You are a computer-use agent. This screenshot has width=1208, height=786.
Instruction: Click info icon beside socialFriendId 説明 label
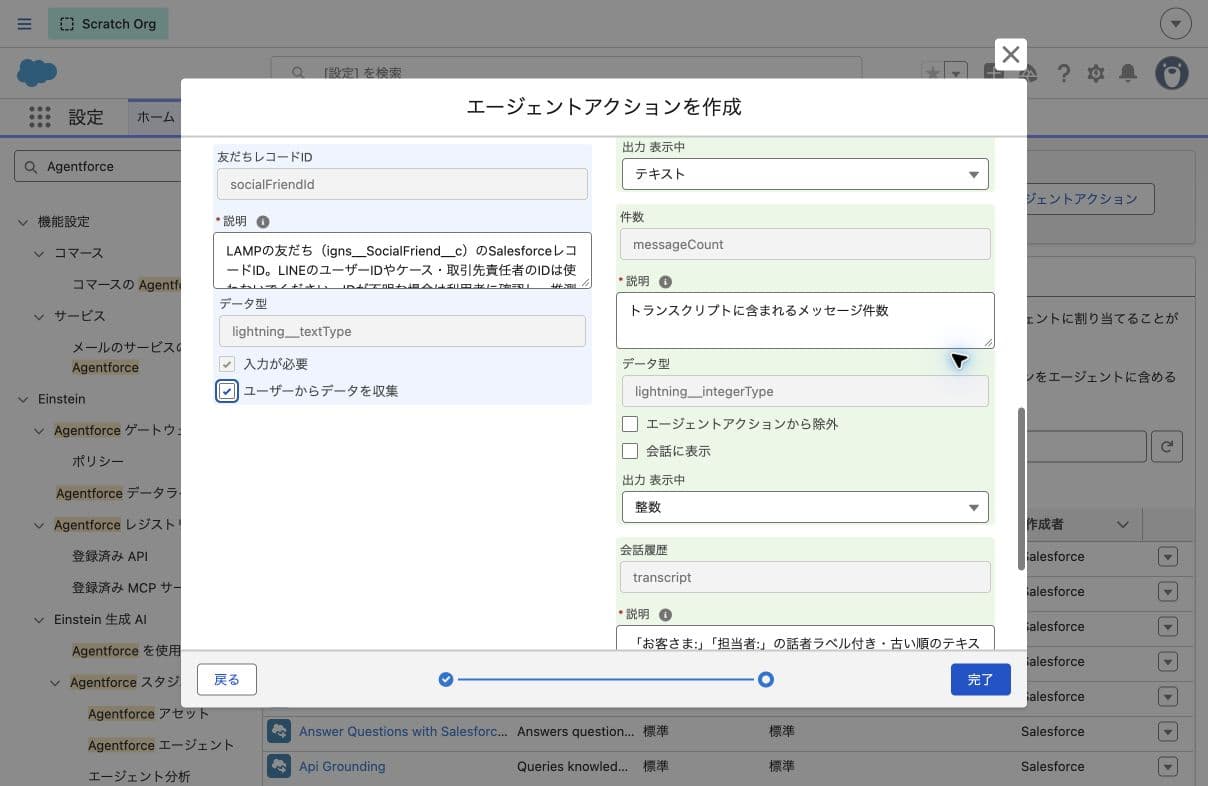pos(263,221)
